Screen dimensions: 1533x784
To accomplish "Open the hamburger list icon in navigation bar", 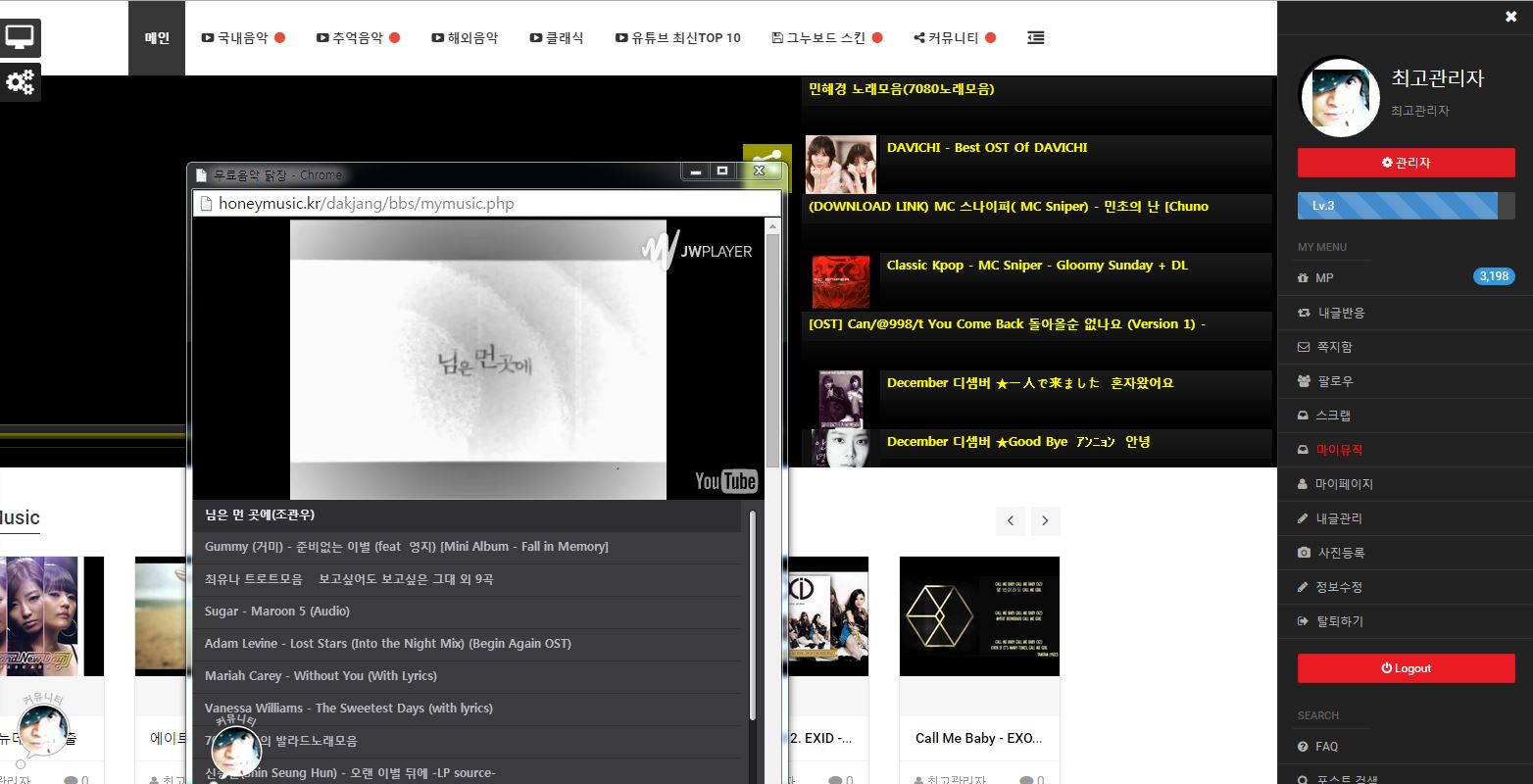I will (x=1035, y=38).
